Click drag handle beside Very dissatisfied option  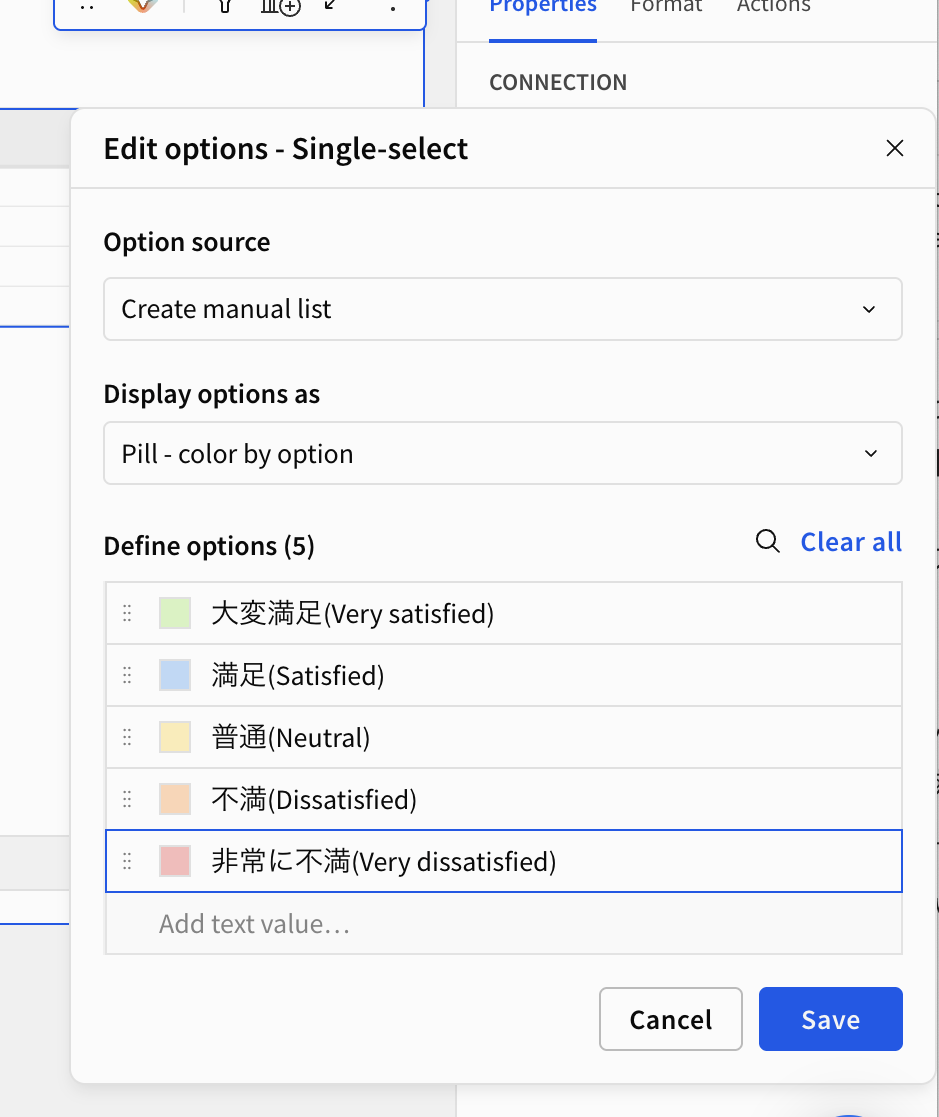pos(127,861)
